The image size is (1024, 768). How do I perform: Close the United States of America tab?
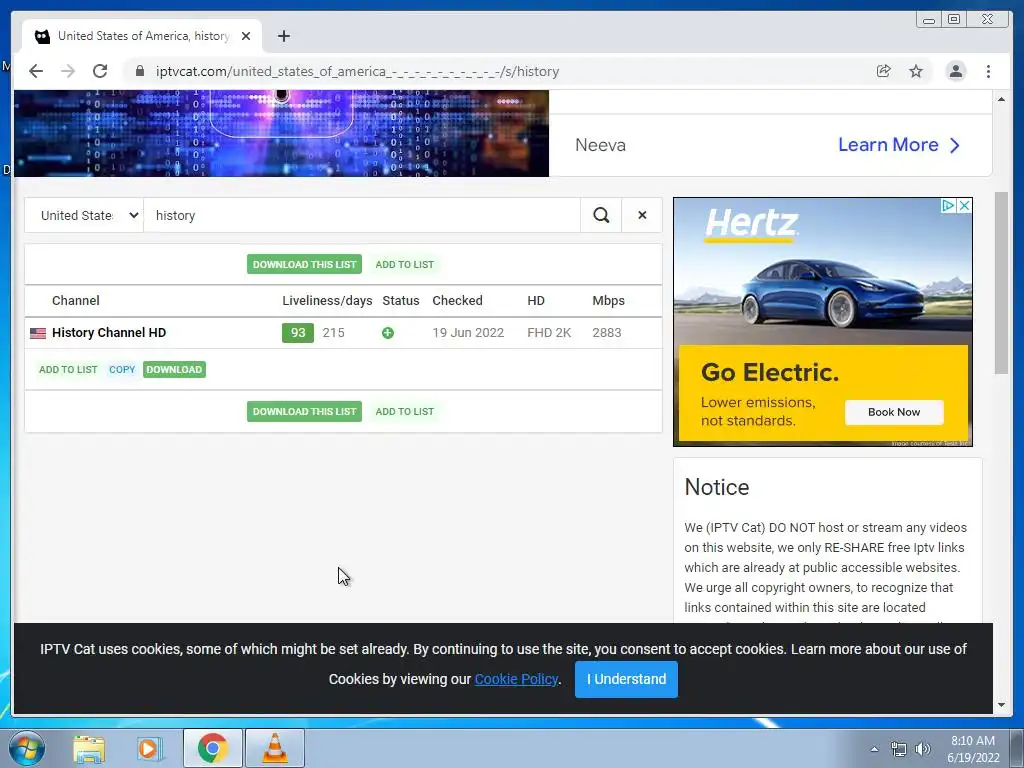246,36
